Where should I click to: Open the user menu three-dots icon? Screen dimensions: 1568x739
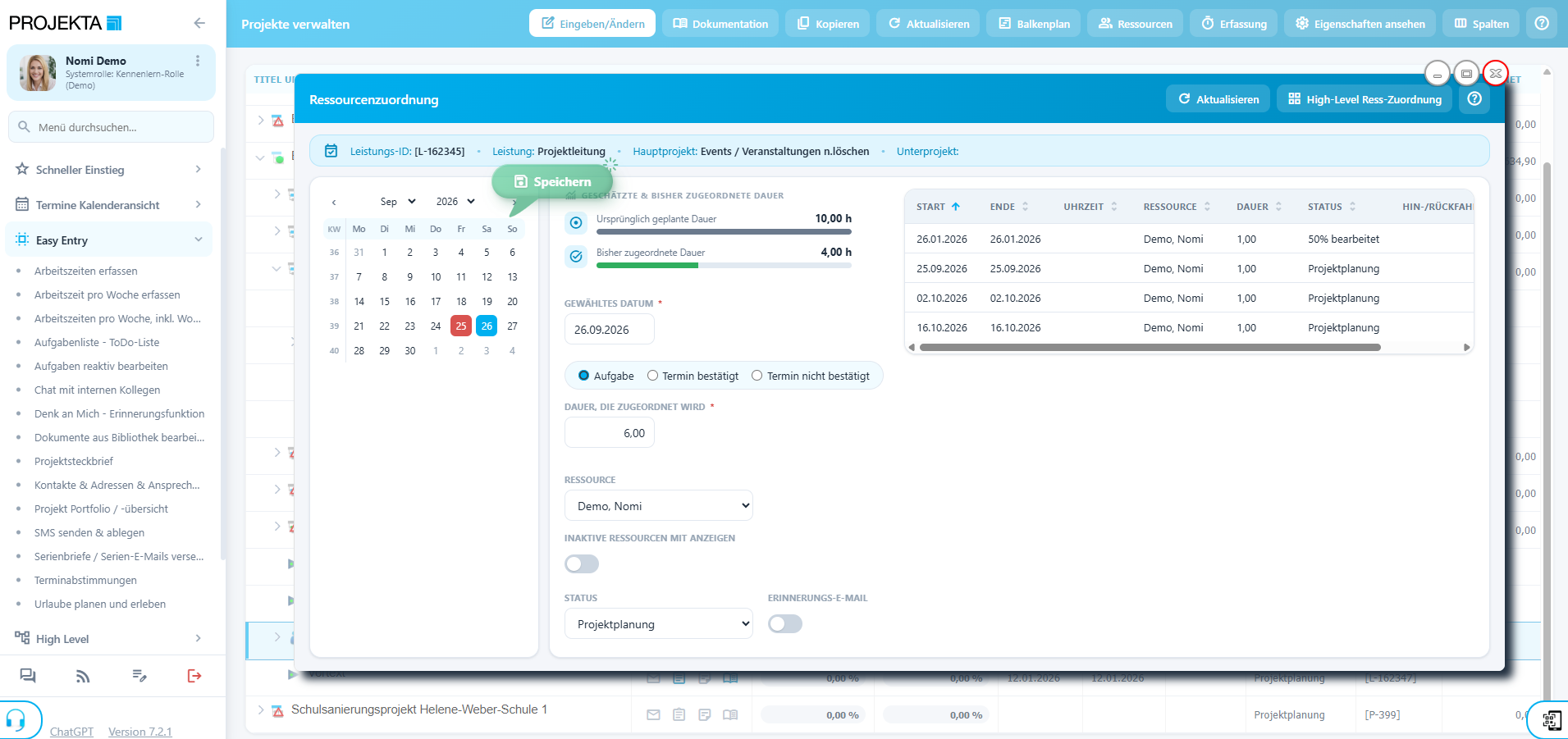click(x=198, y=61)
